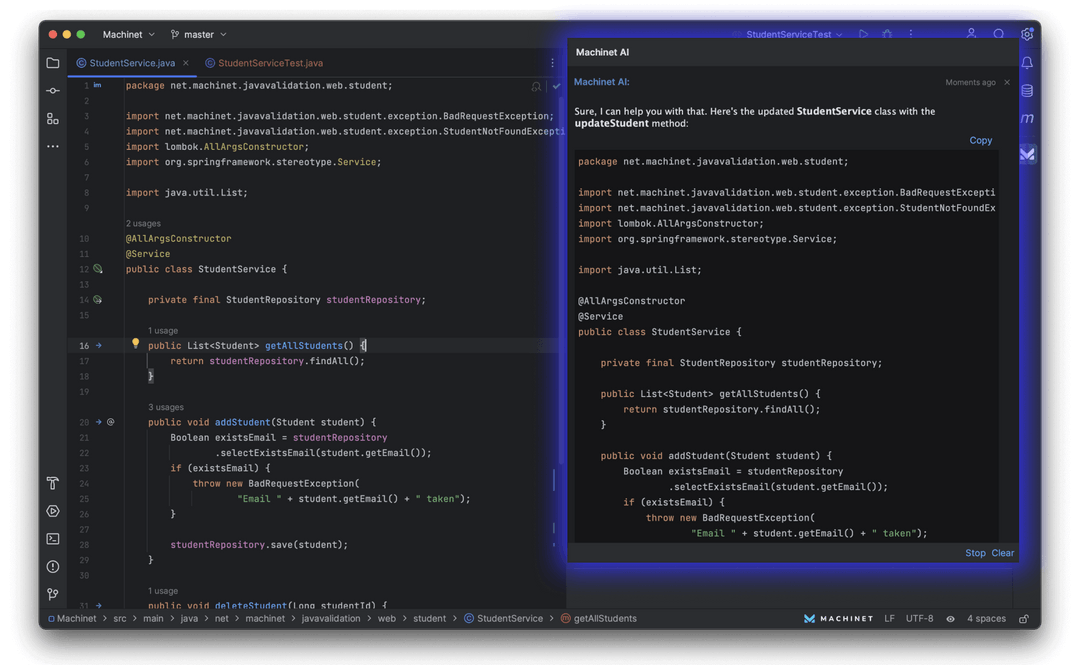Click the lightbulb quick-fix on line 16
Image resolution: width=1080 pixels, height=665 pixels.
point(136,344)
